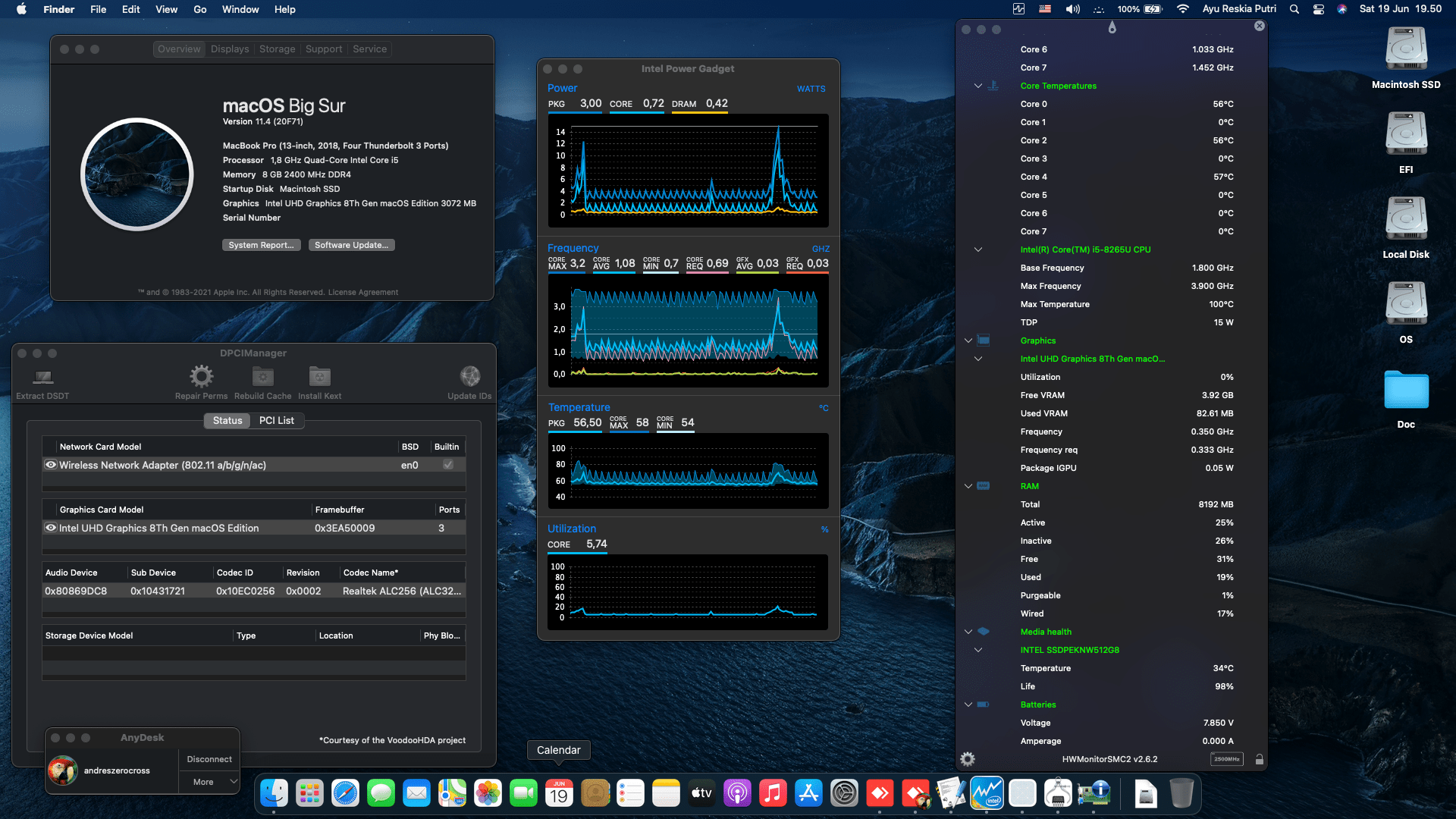Open the AnyDesk More dropdown
This screenshot has height=819, width=1456.
[x=209, y=782]
